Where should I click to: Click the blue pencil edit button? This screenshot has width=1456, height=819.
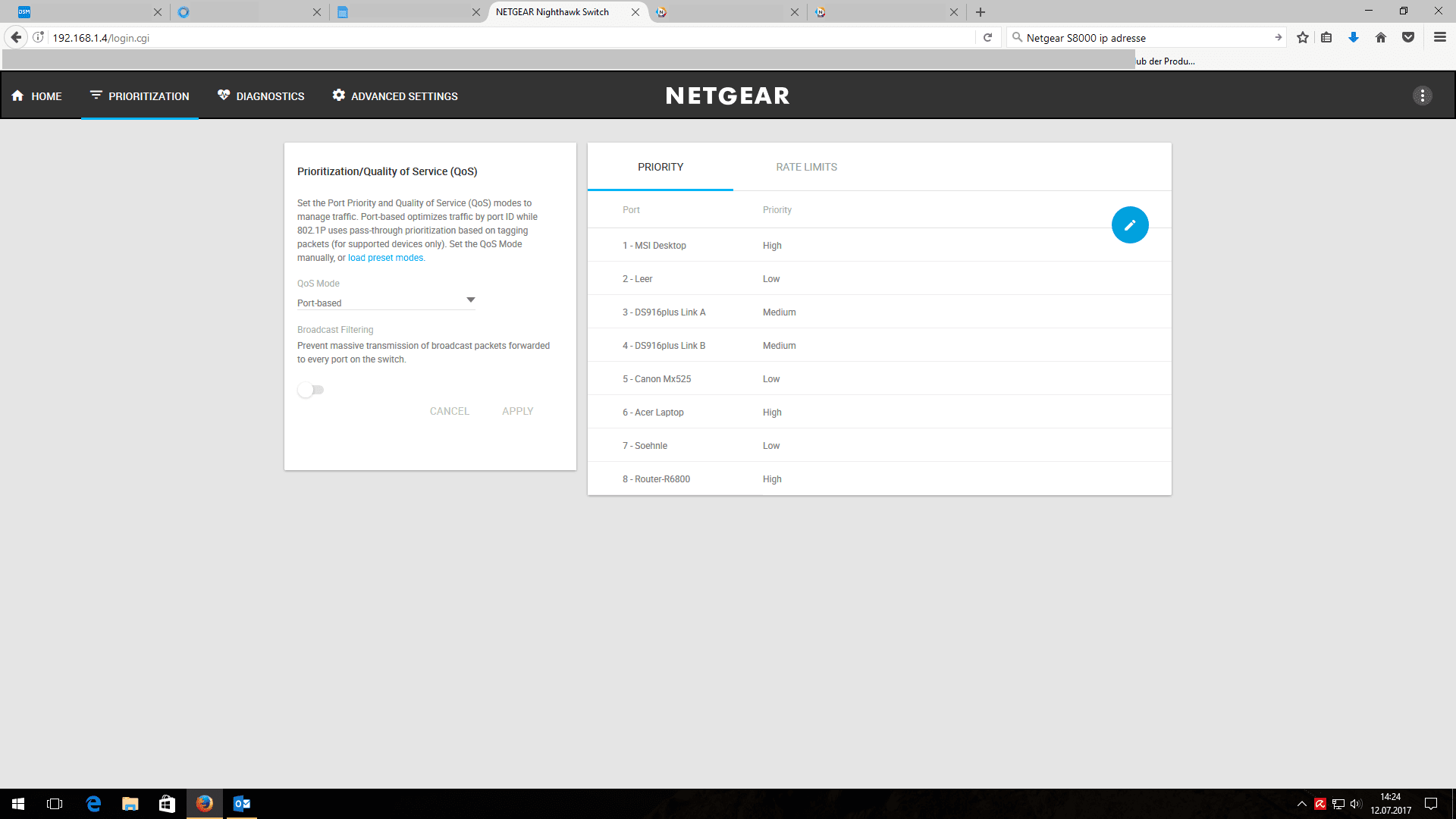[x=1130, y=225]
